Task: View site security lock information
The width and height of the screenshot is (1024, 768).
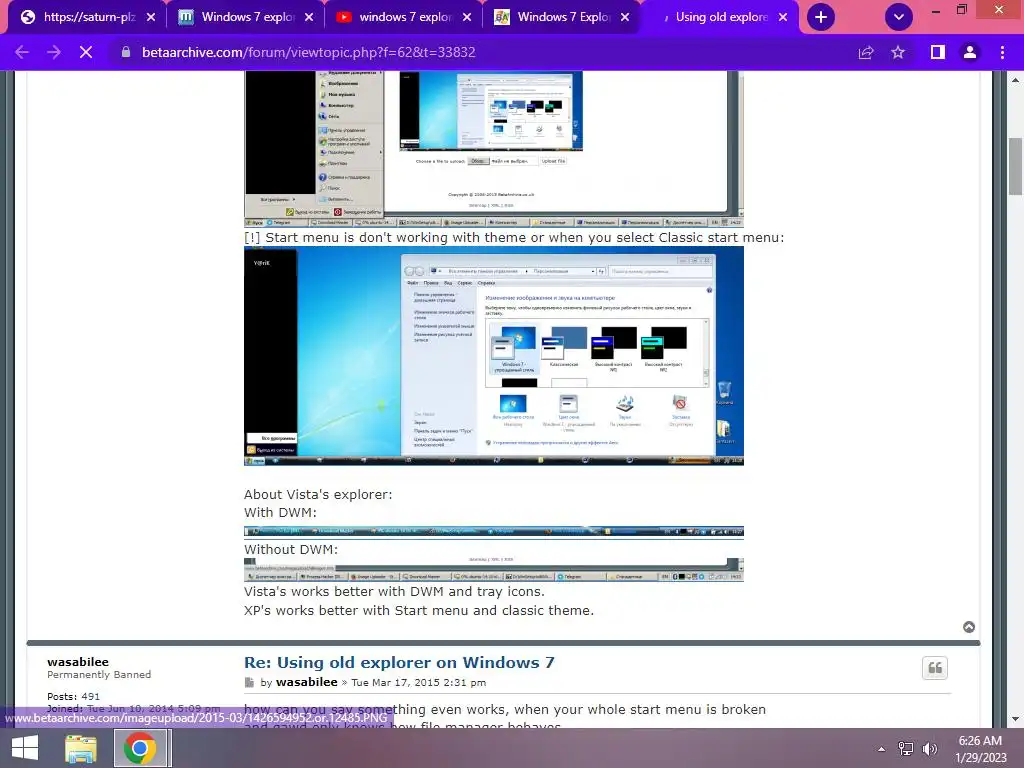Action: pyautogui.click(x=126, y=52)
